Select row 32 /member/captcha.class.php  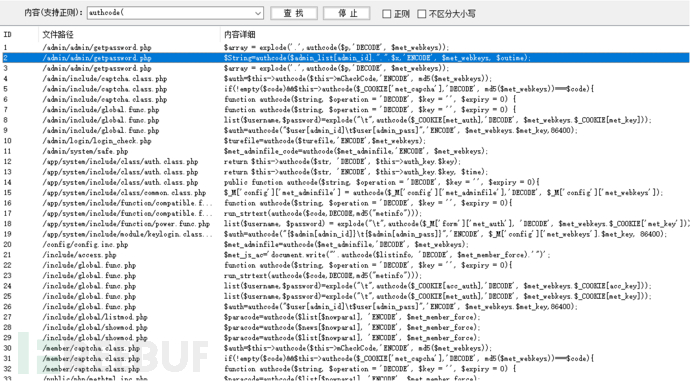(91, 369)
